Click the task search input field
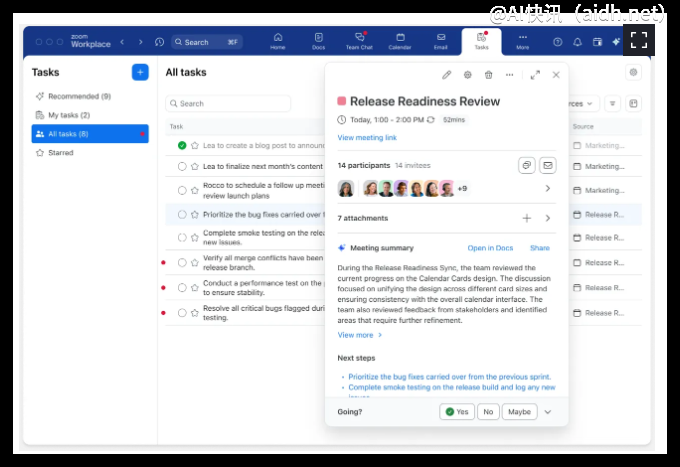680x467 pixels. coord(228,103)
